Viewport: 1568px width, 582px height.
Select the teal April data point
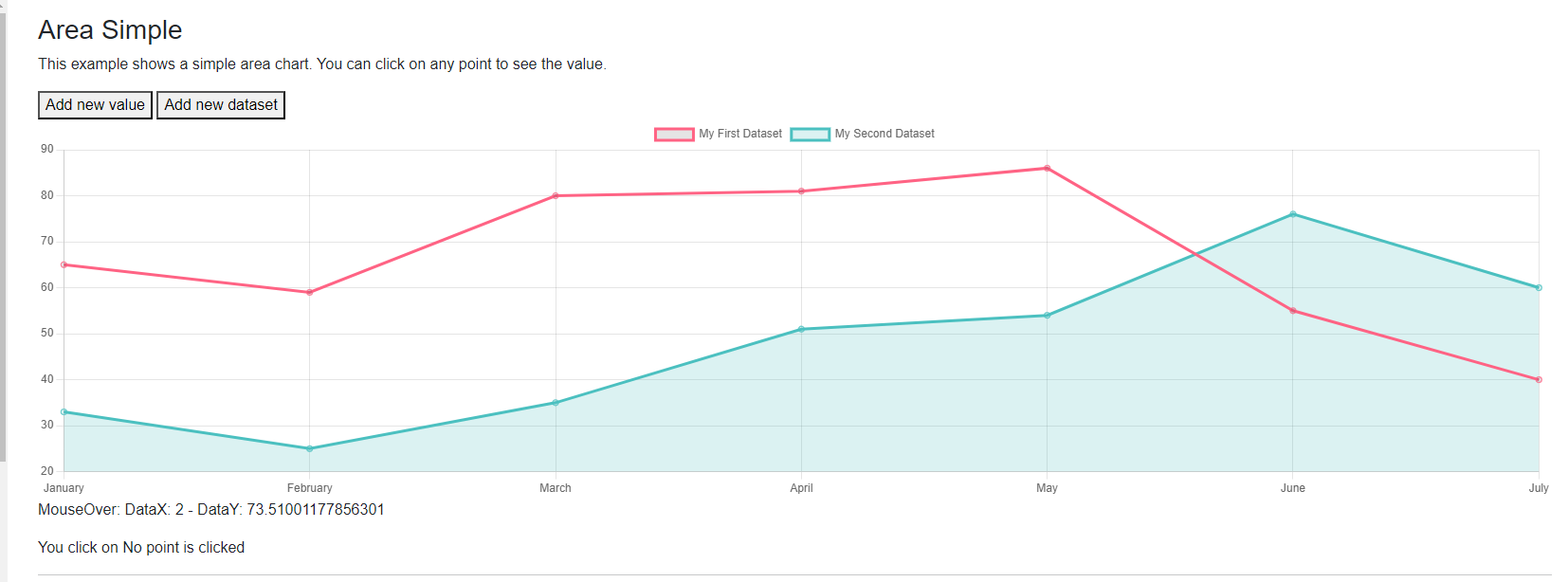[801, 329]
